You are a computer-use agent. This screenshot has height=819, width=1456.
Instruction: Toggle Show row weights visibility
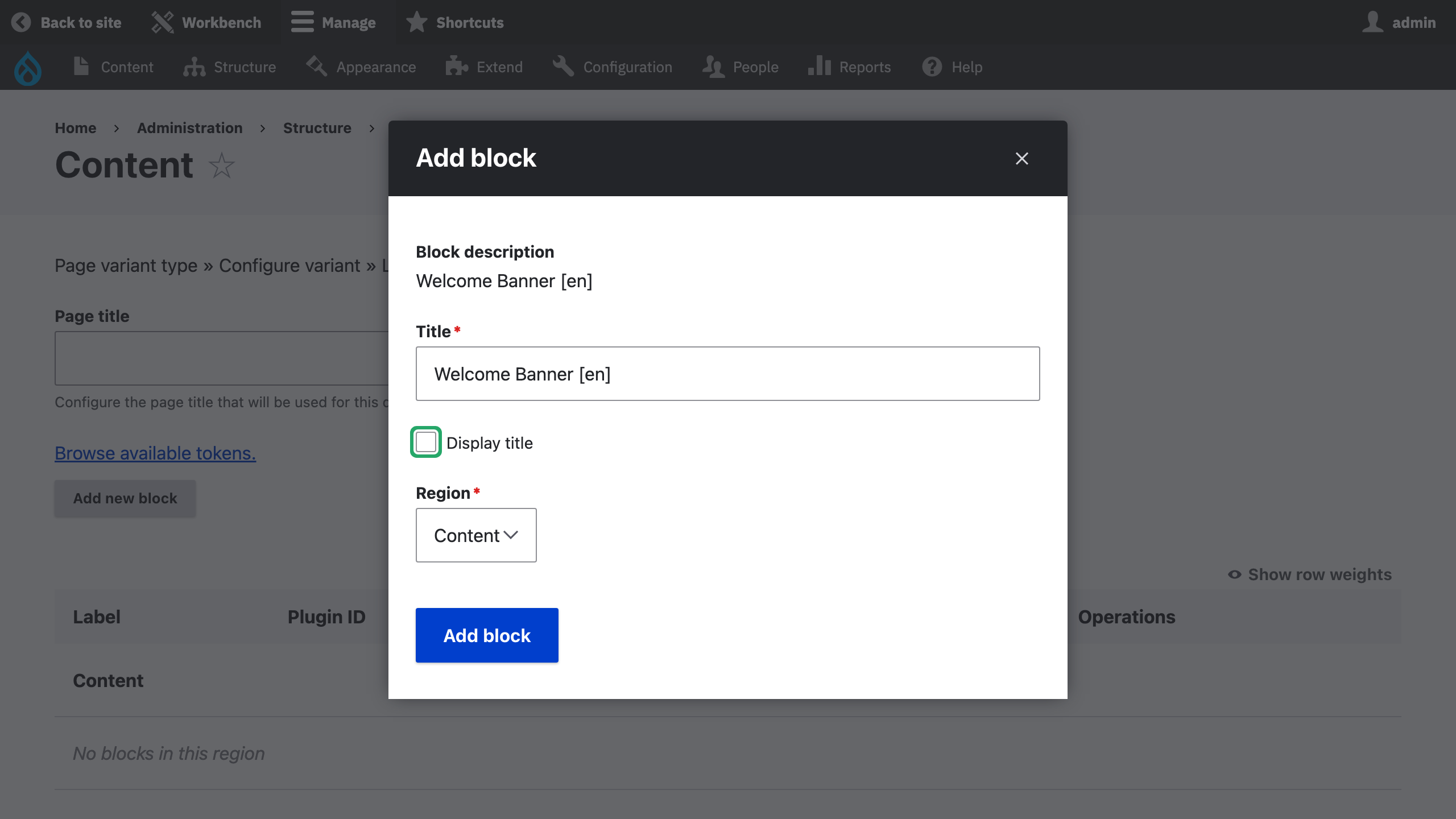pos(1309,574)
